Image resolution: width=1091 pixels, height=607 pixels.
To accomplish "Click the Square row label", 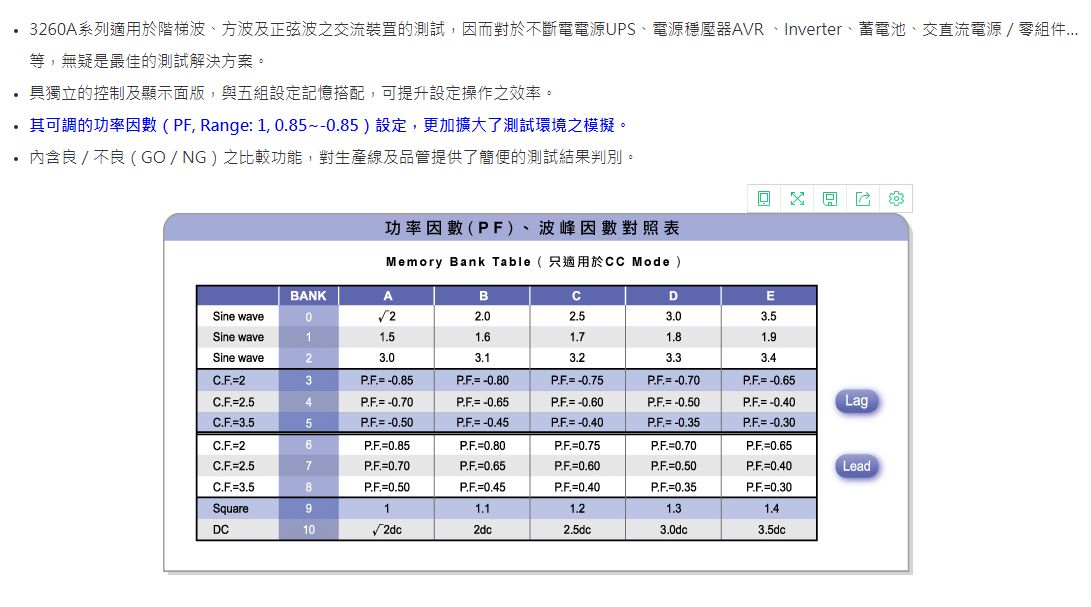I will (230, 509).
